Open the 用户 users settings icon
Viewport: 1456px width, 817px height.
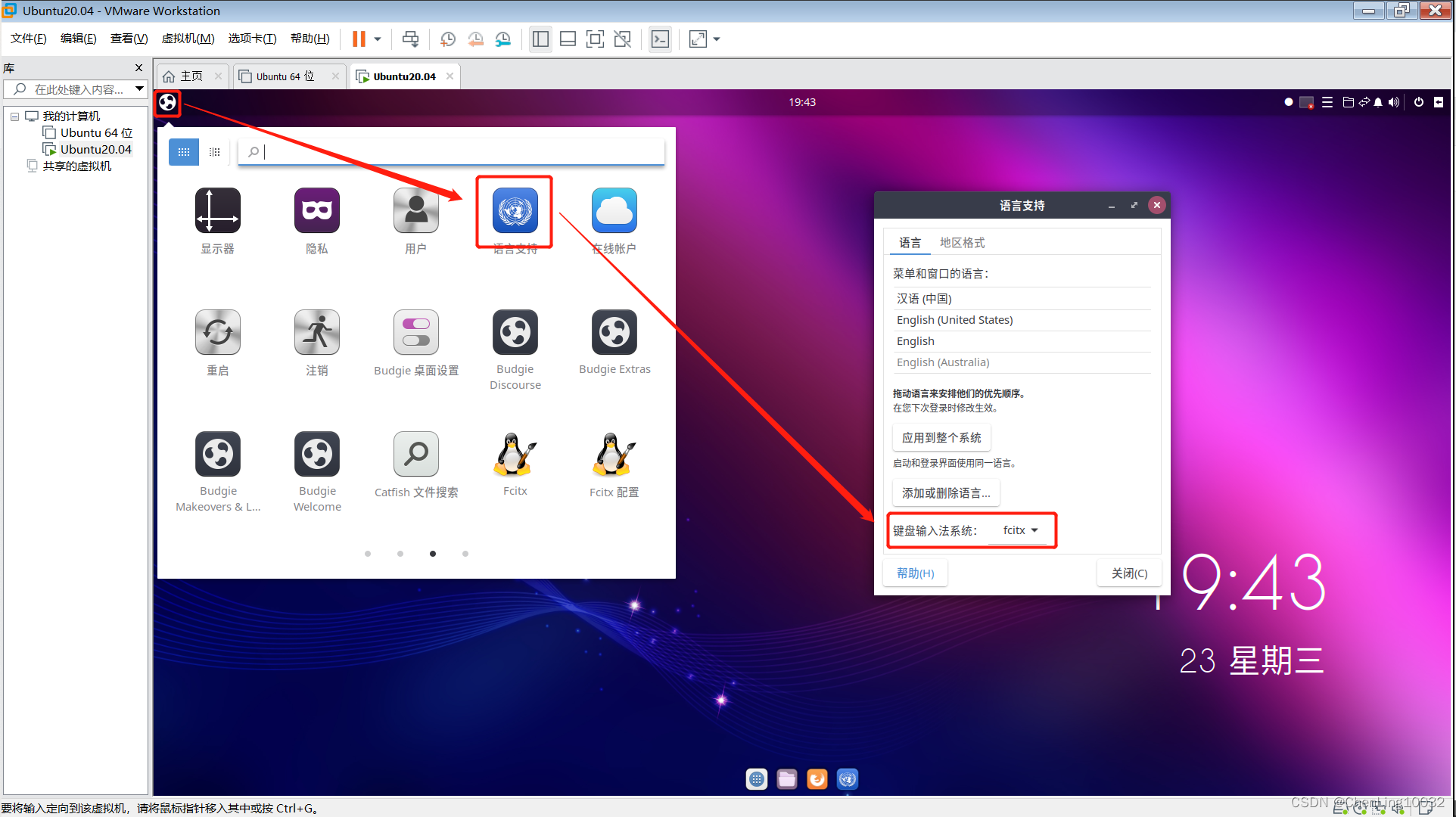pyautogui.click(x=415, y=210)
